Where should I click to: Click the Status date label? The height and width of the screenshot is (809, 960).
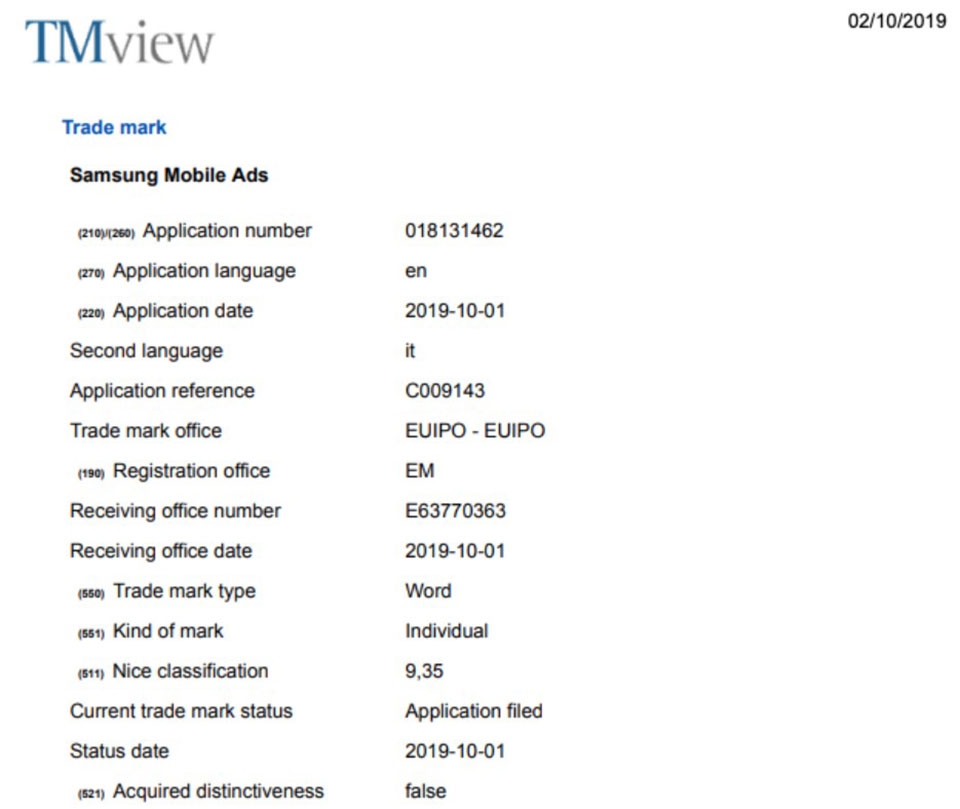pyautogui.click(x=119, y=751)
